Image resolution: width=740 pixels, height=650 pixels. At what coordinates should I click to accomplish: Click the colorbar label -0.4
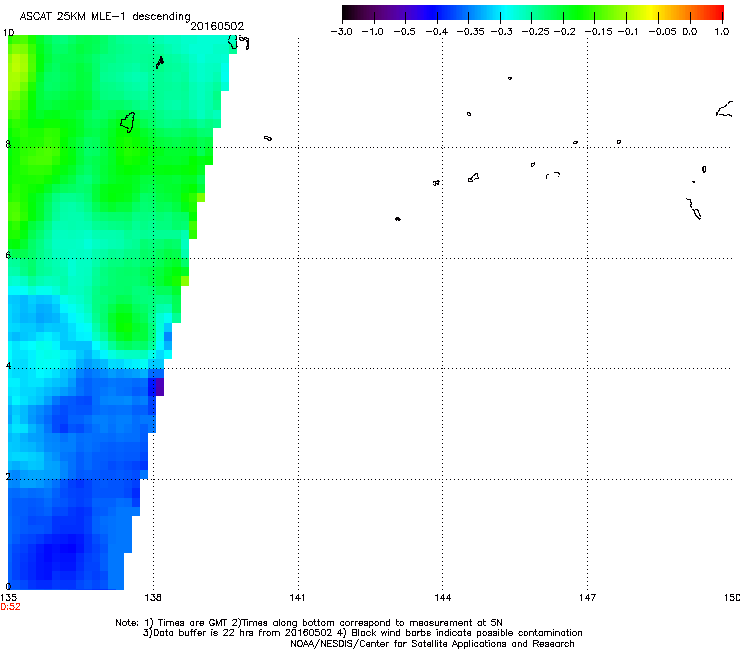(437, 32)
